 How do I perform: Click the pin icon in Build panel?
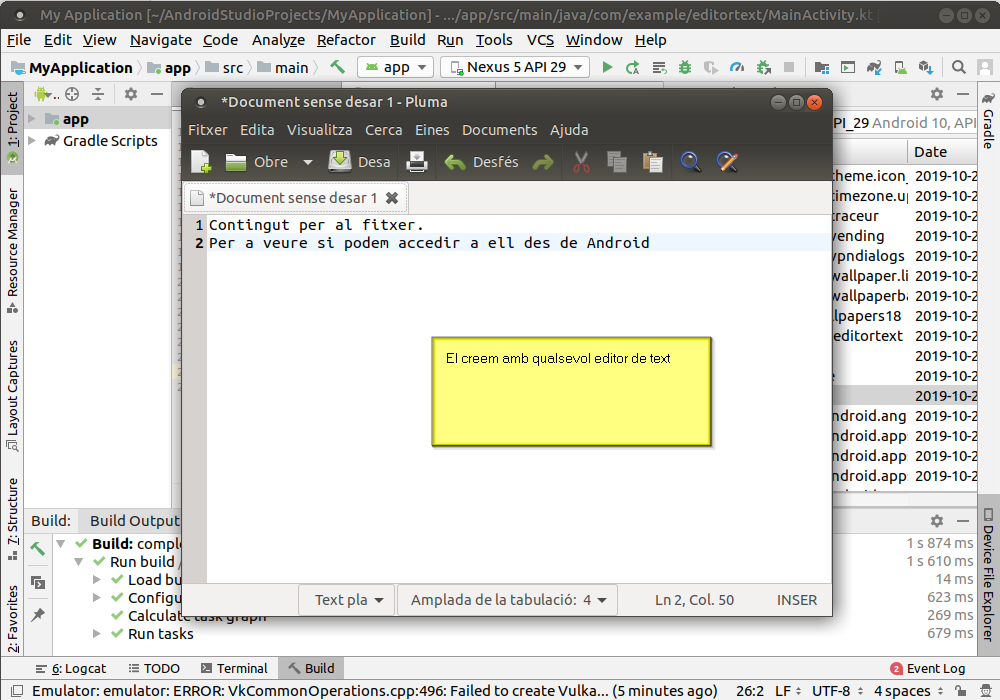coord(38,615)
